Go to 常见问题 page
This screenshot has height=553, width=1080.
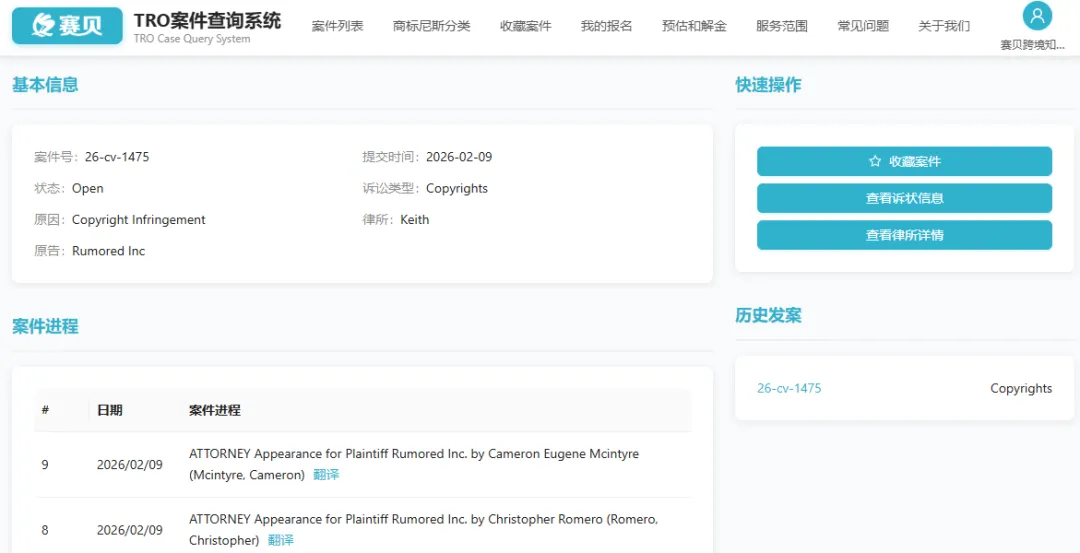click(863, 26)
